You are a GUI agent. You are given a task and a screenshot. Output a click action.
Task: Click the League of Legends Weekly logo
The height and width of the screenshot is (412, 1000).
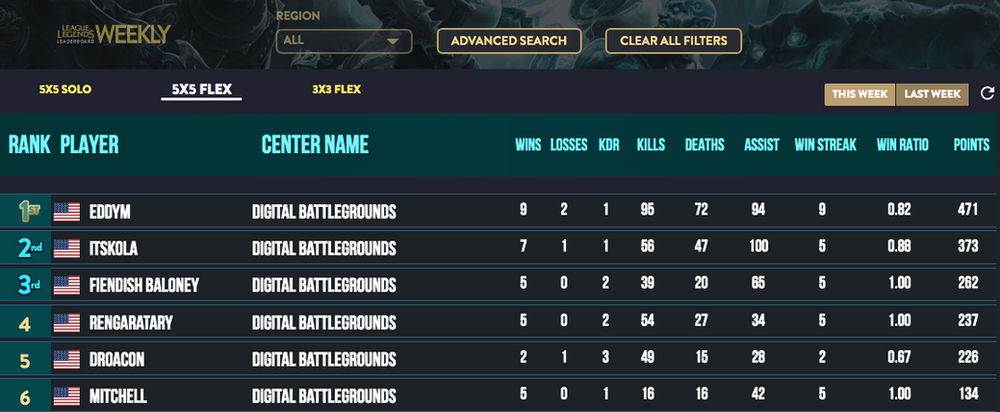coord(113,34)
